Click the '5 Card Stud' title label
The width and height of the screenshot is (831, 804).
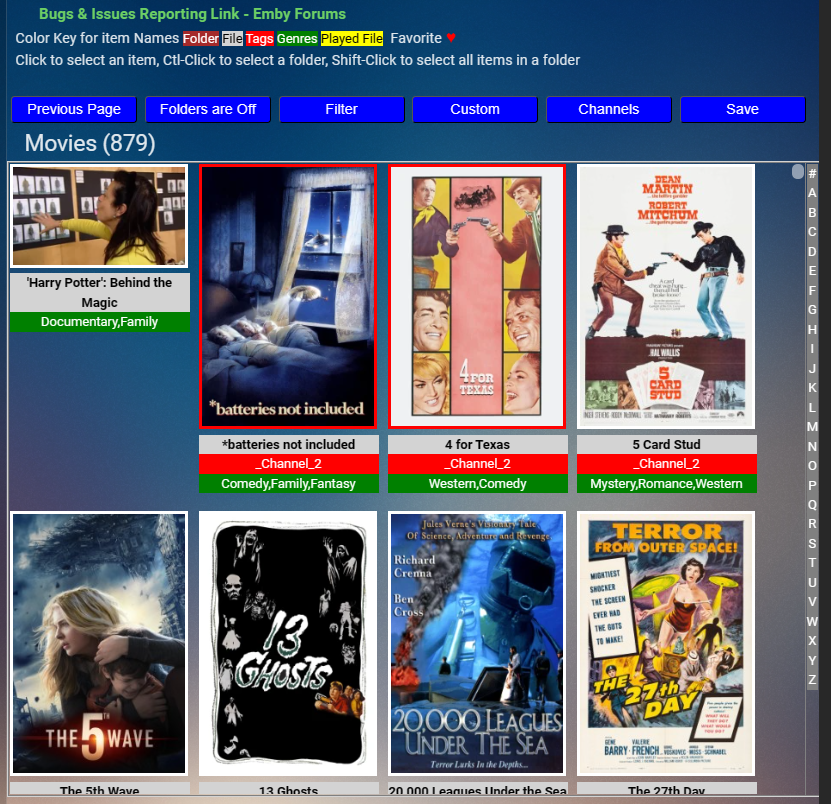667,444
